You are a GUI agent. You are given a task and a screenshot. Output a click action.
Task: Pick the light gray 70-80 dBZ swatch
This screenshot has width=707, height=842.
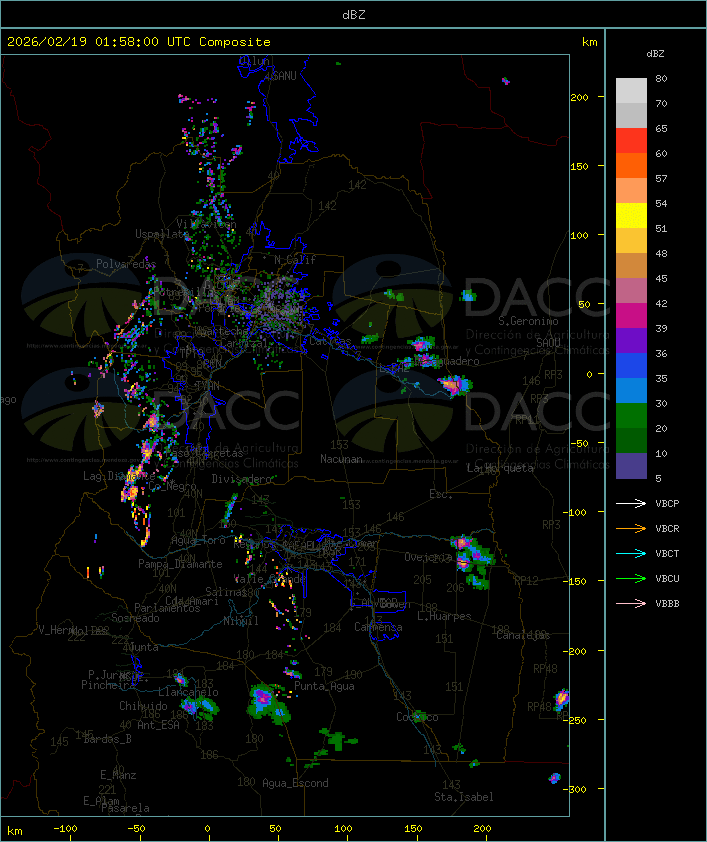point(631,91)
